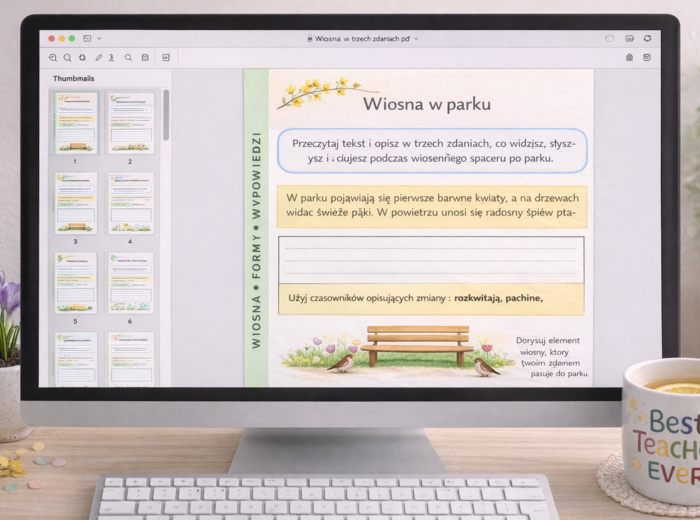Click the red close window button

[x=52, y=38]
